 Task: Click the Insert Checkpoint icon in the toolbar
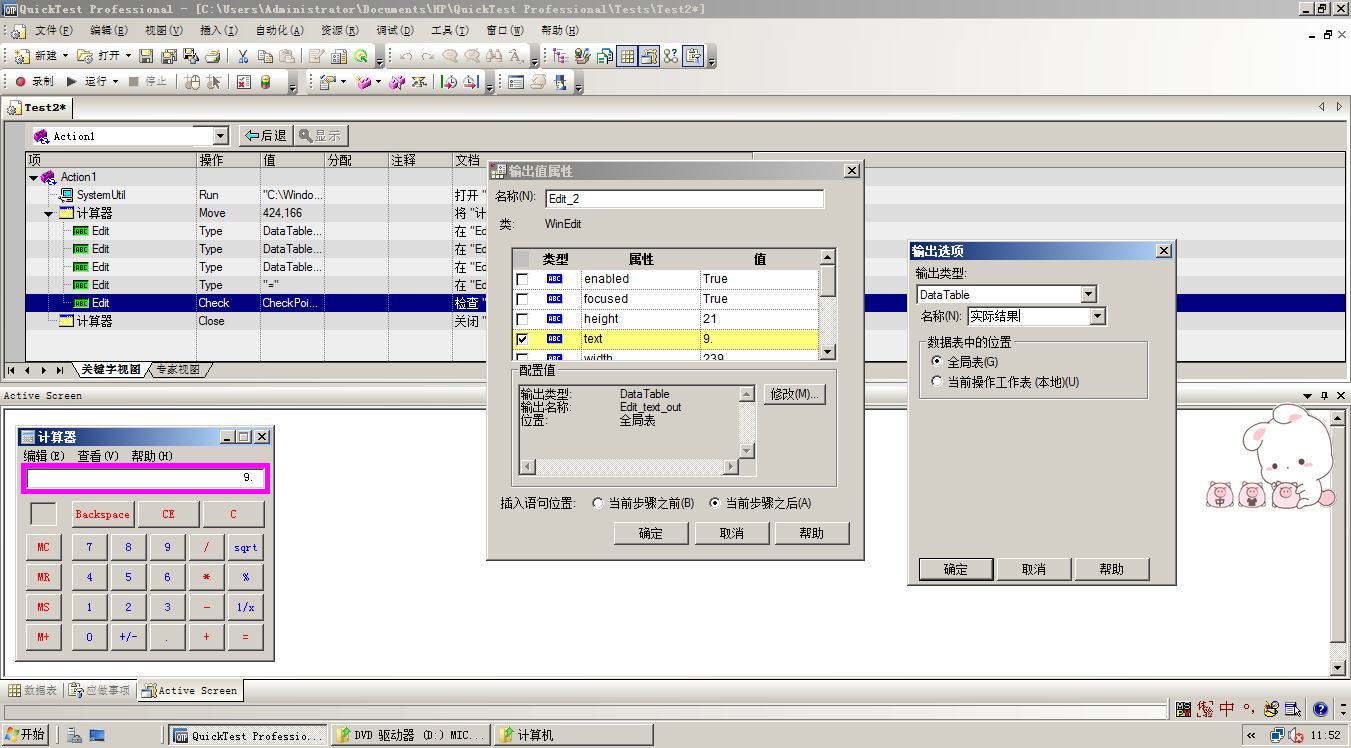click(x=327, y=82)
